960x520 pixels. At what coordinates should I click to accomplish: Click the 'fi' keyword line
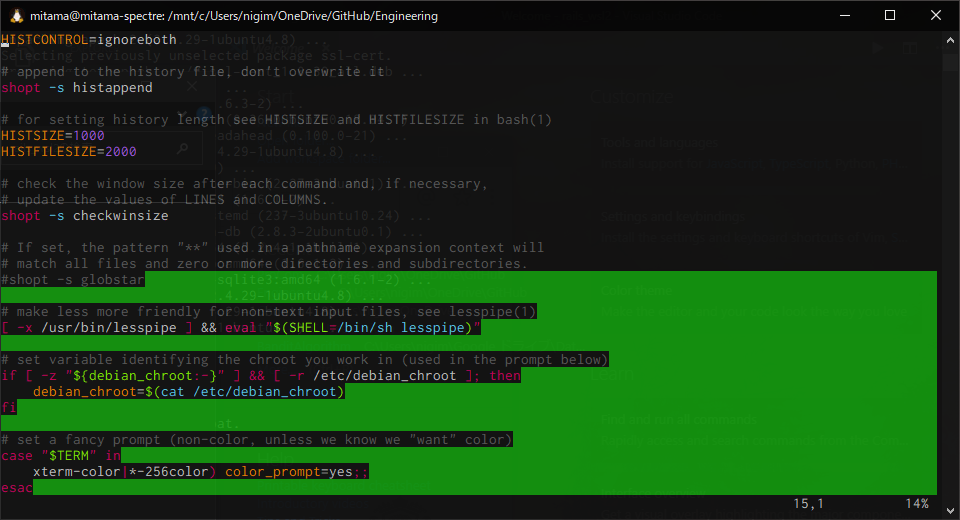click(9, 407)
